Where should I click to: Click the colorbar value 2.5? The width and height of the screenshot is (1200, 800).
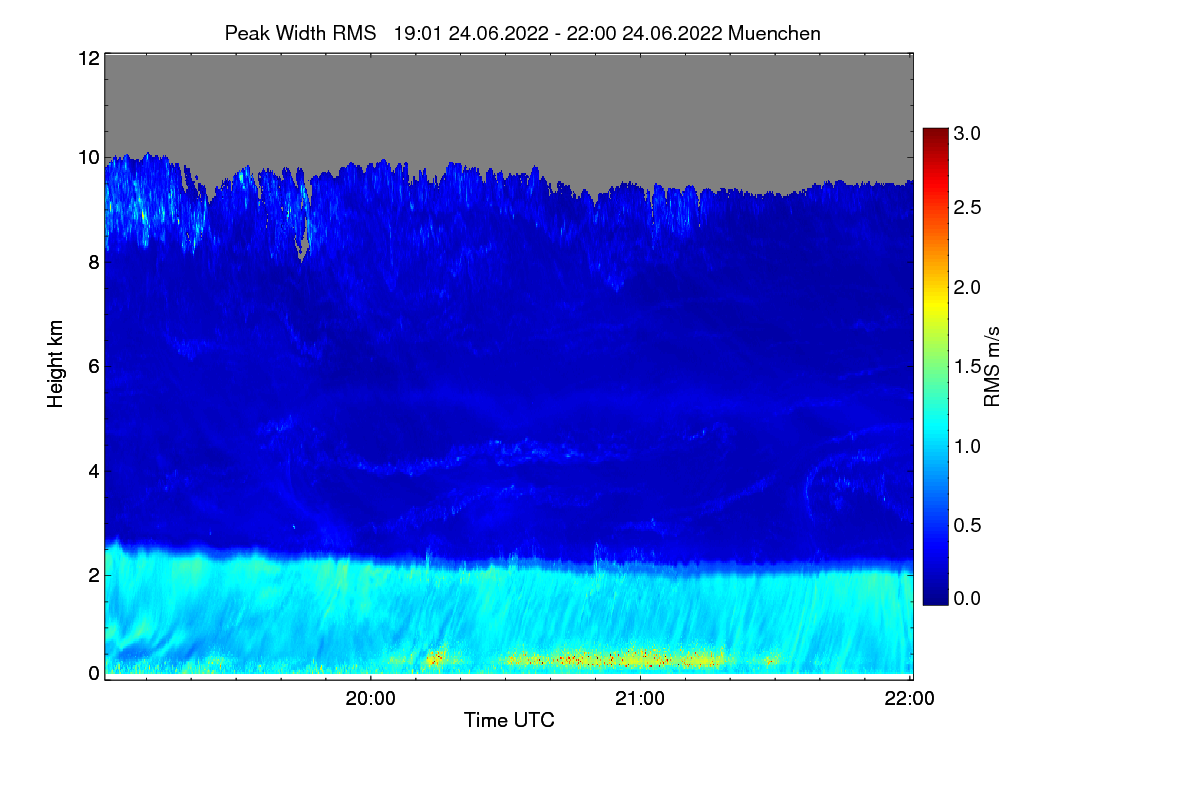coord(966,207)
